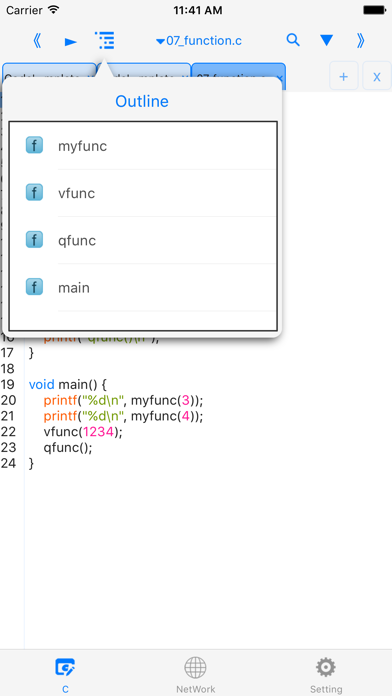This screenshot has width=392, height=696.
Task: Tap the empty editor area below the code
Action: [x=208, y=559]
